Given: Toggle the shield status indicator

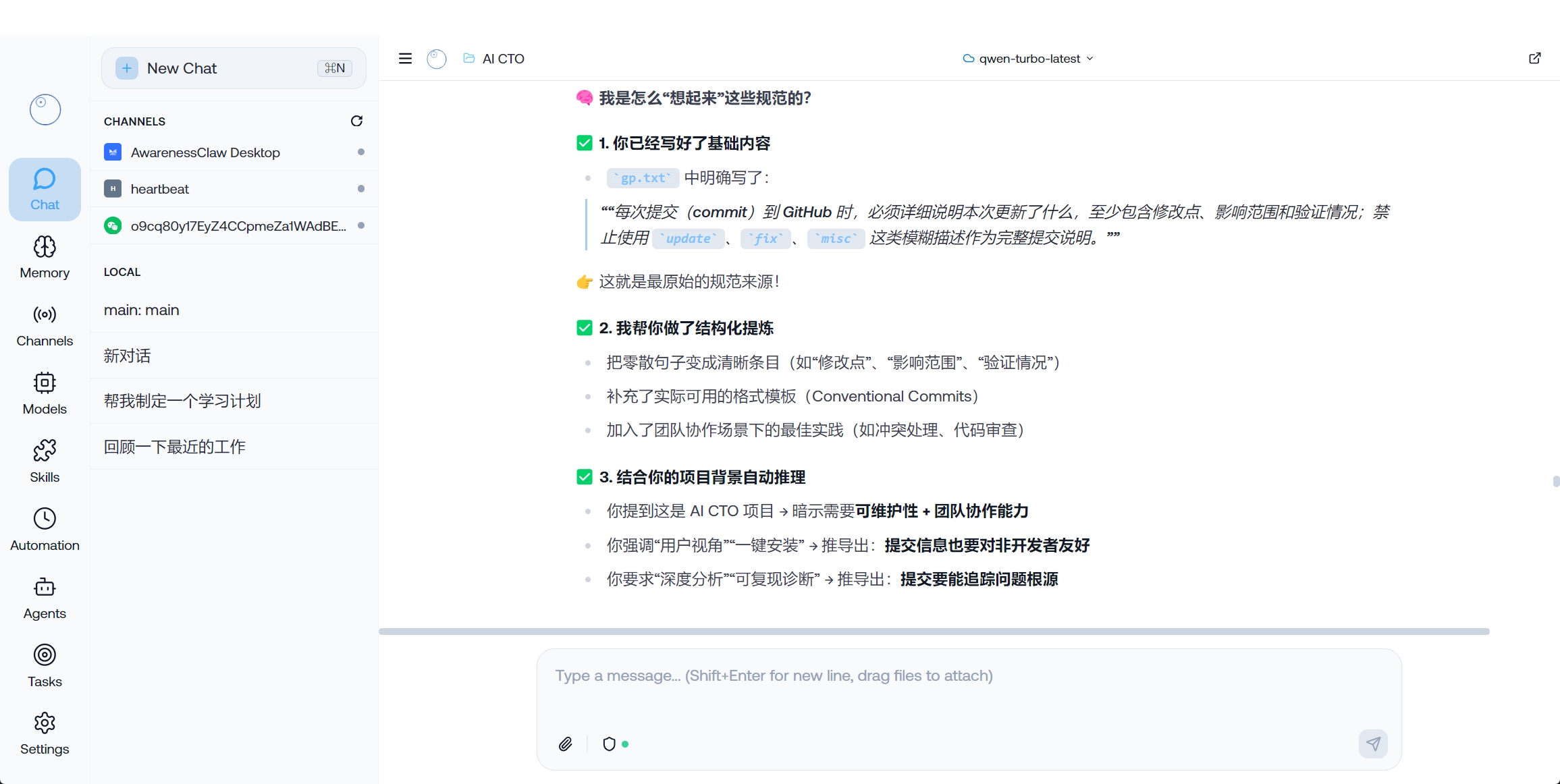Looking at the screenshot, I should coord(610,744).
